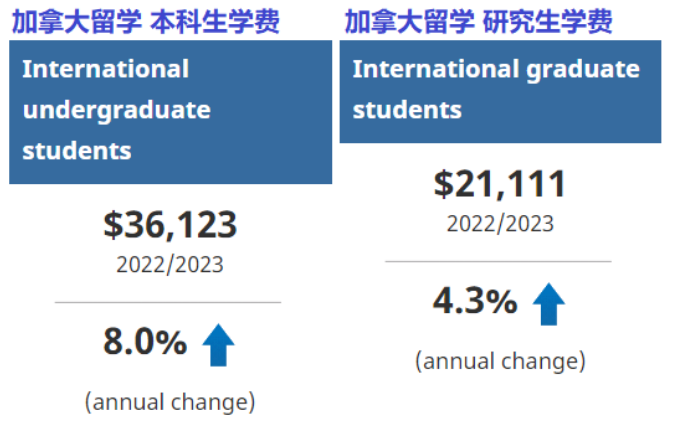Click the undergraduate (annual change) caption
This screenshot has height=443, width=673.
tap(170, 402)
